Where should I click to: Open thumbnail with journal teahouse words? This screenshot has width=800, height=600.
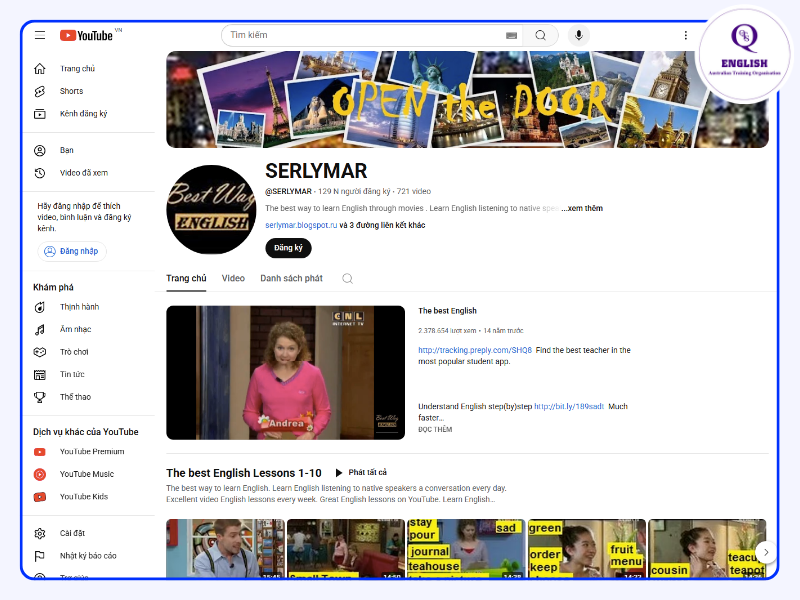pyautogui.click(x=467, y=548)
